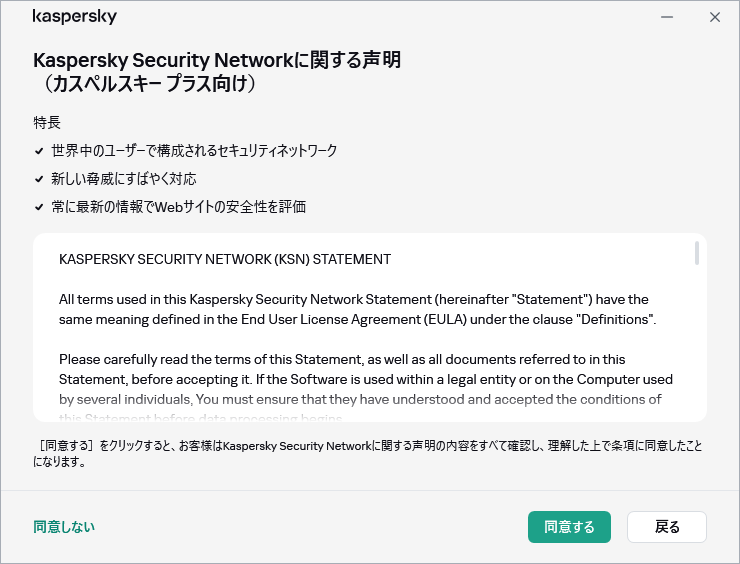The height and width of the screenshot is (564, 740).
Task: Click the consent notice text above the buttons
Action: click(x=364, y=452)
